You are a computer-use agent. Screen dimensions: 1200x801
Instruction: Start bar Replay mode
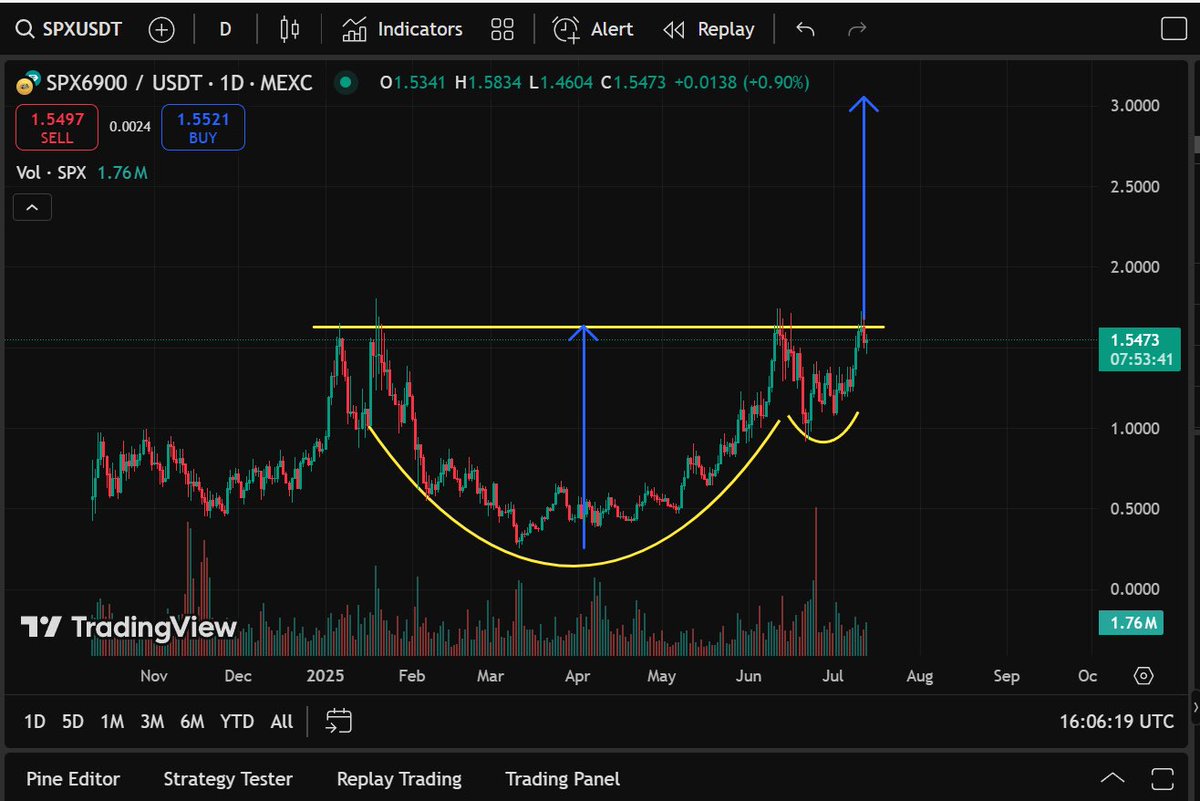point(709,29)
